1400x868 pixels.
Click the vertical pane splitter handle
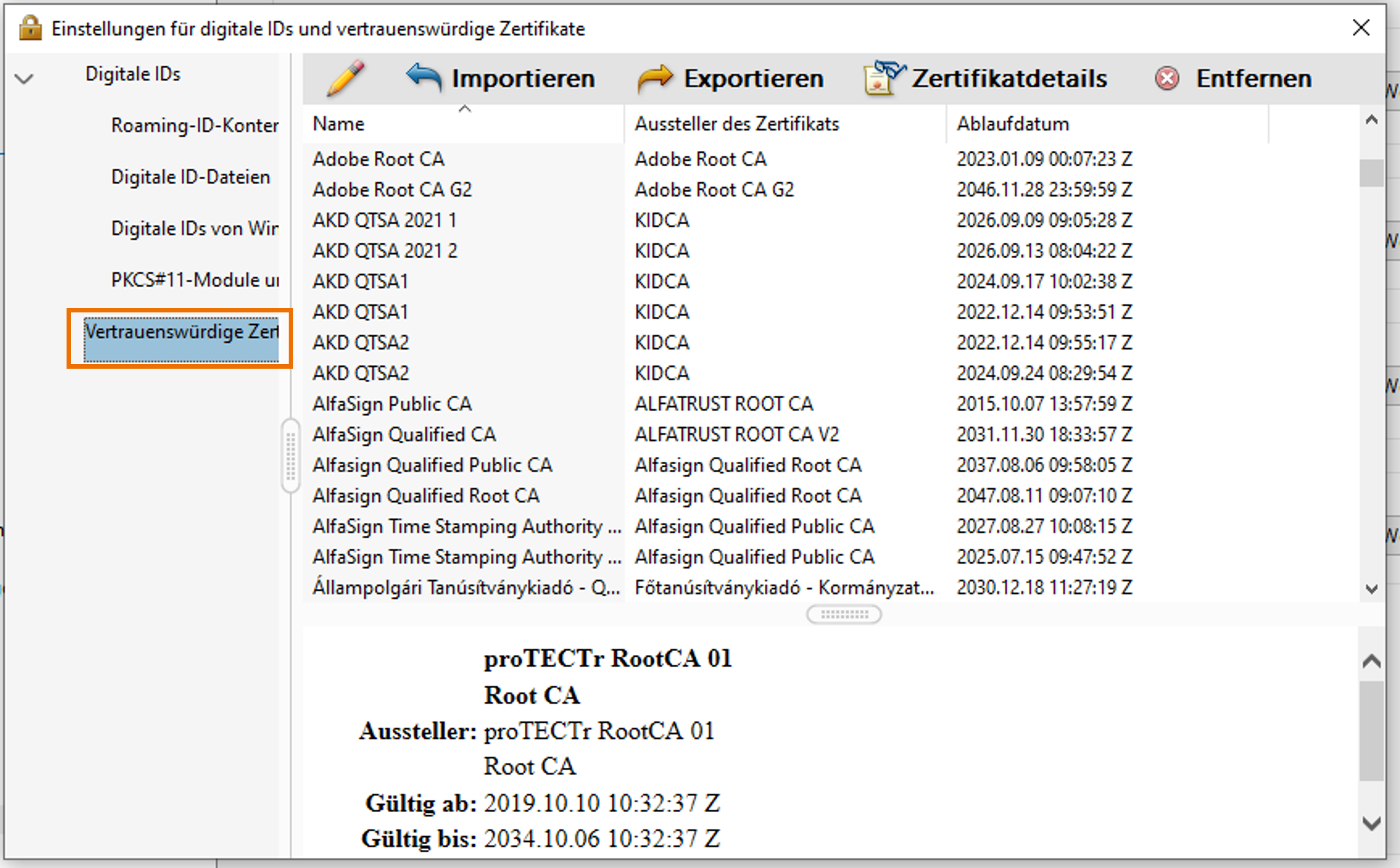coord(290,456)
